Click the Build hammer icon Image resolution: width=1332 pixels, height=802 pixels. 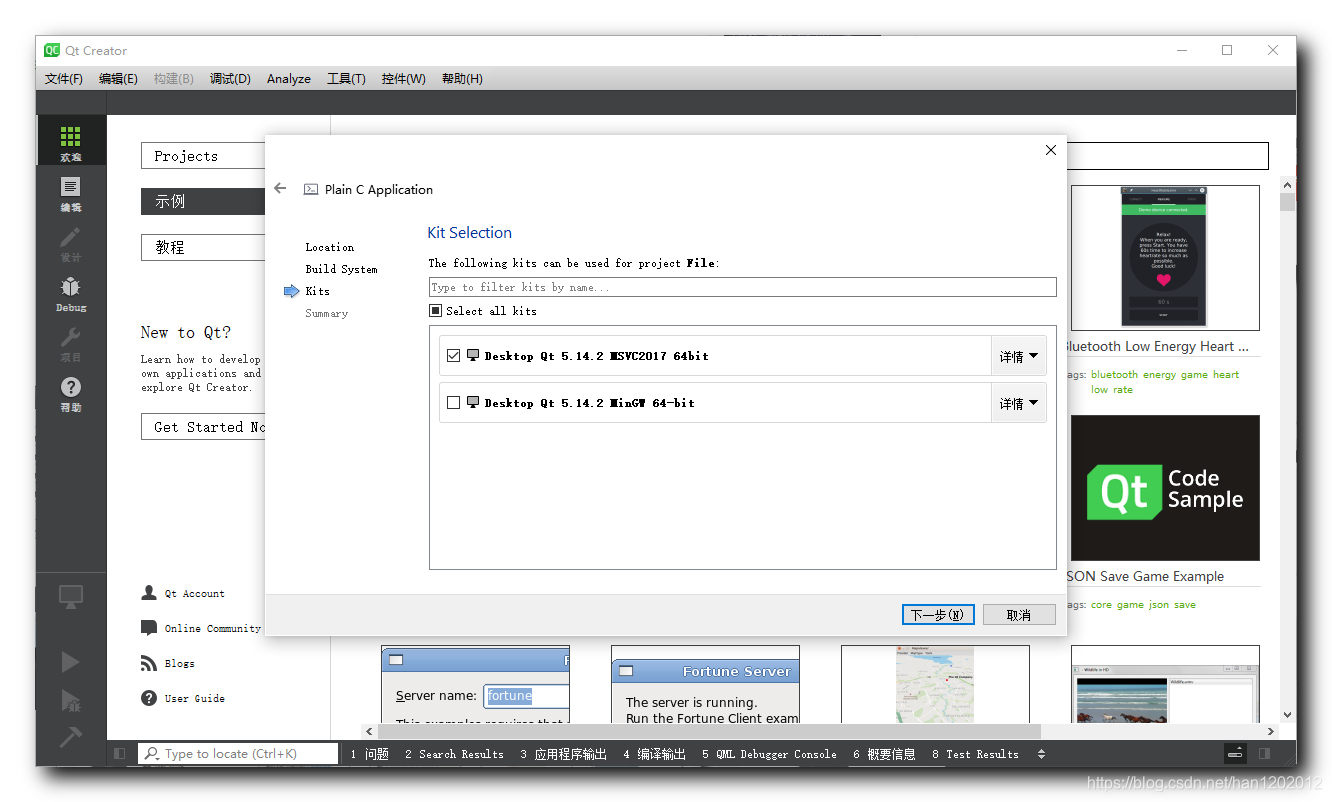(x=70, y=737)
